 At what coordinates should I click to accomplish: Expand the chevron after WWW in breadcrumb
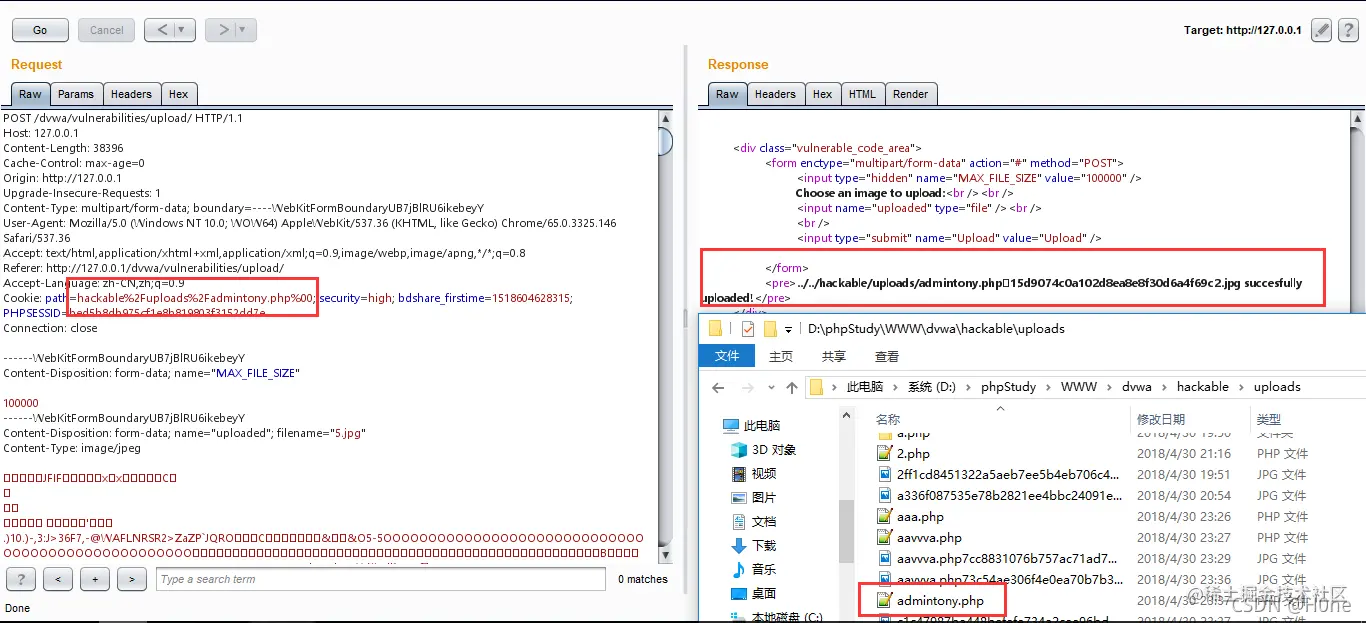(x=1109, y=387)
